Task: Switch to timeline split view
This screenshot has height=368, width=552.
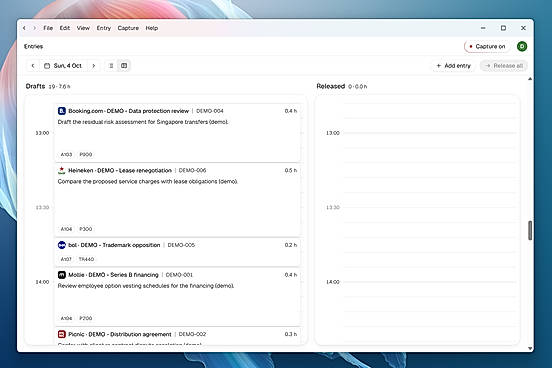Action: [x=124, y=66]
